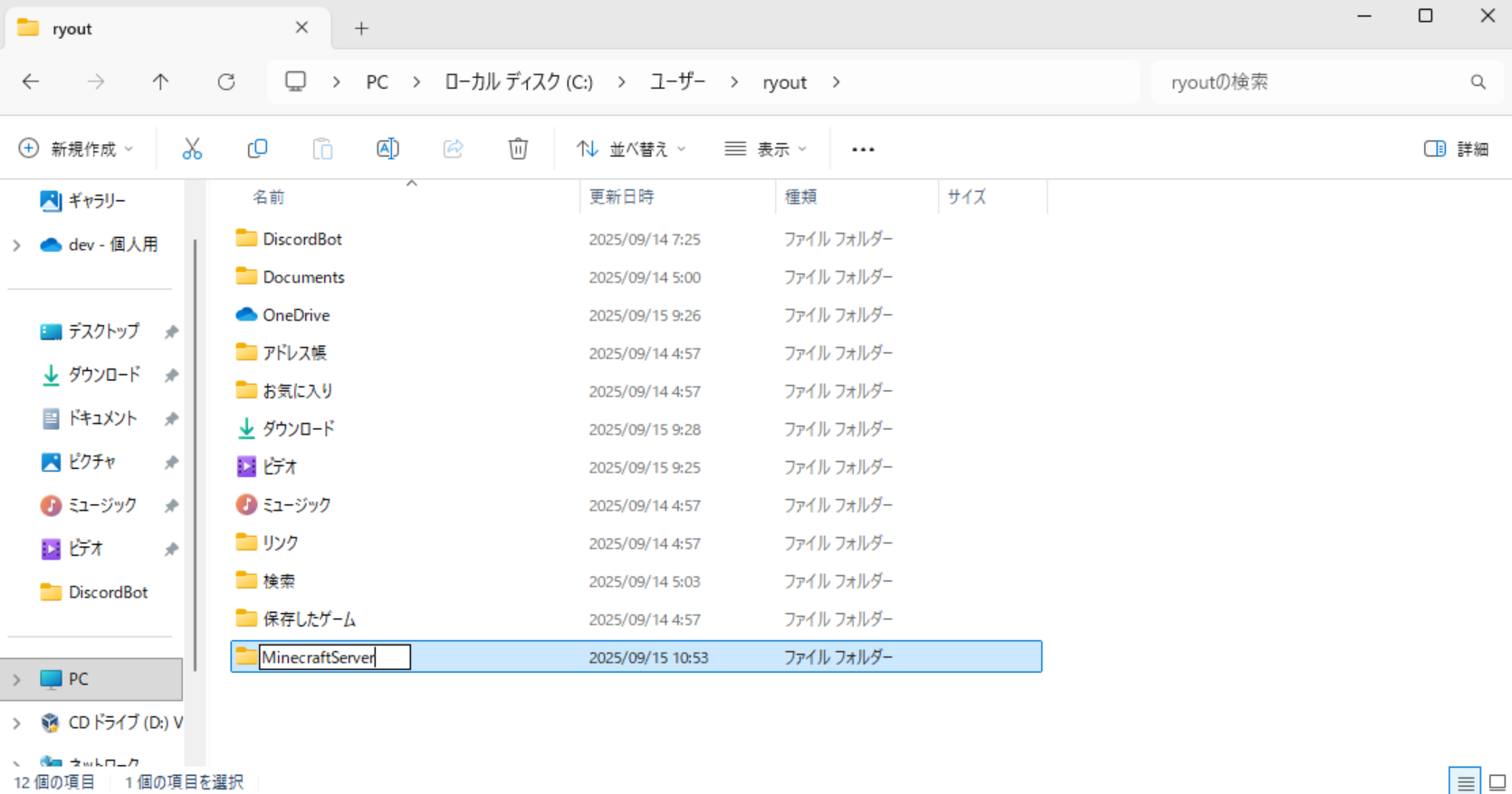Switch to large thumbnails view in status bar
This screenshot has width=1512, height=794.
click(1497, 781)
